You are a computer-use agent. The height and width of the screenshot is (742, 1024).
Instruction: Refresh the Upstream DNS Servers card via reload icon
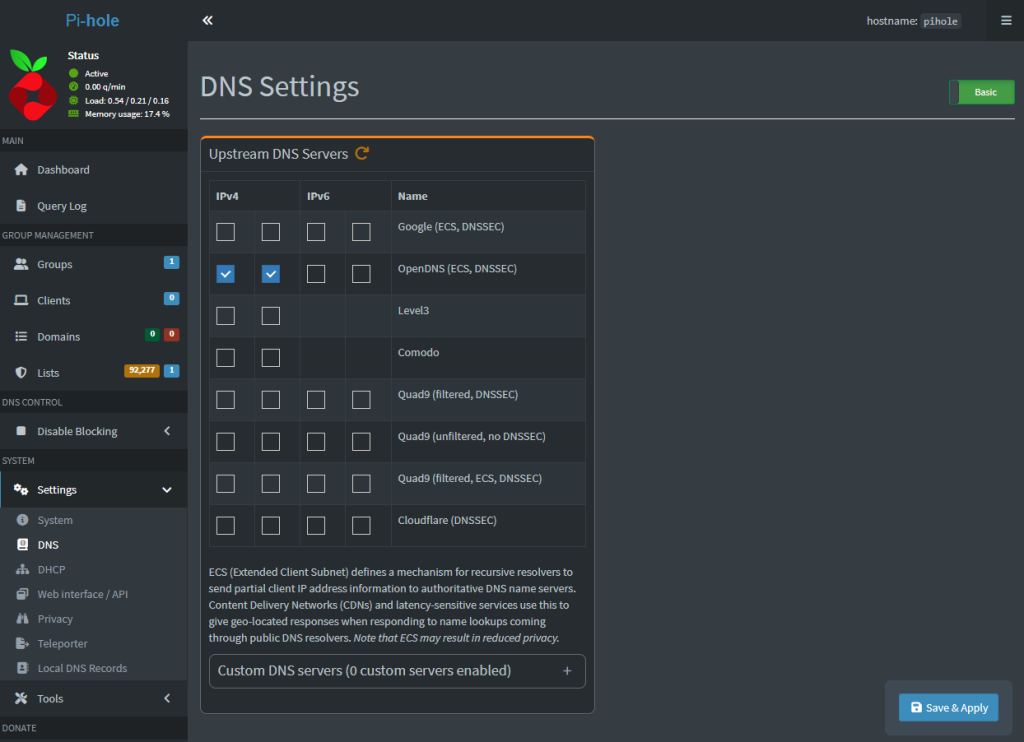362,153
